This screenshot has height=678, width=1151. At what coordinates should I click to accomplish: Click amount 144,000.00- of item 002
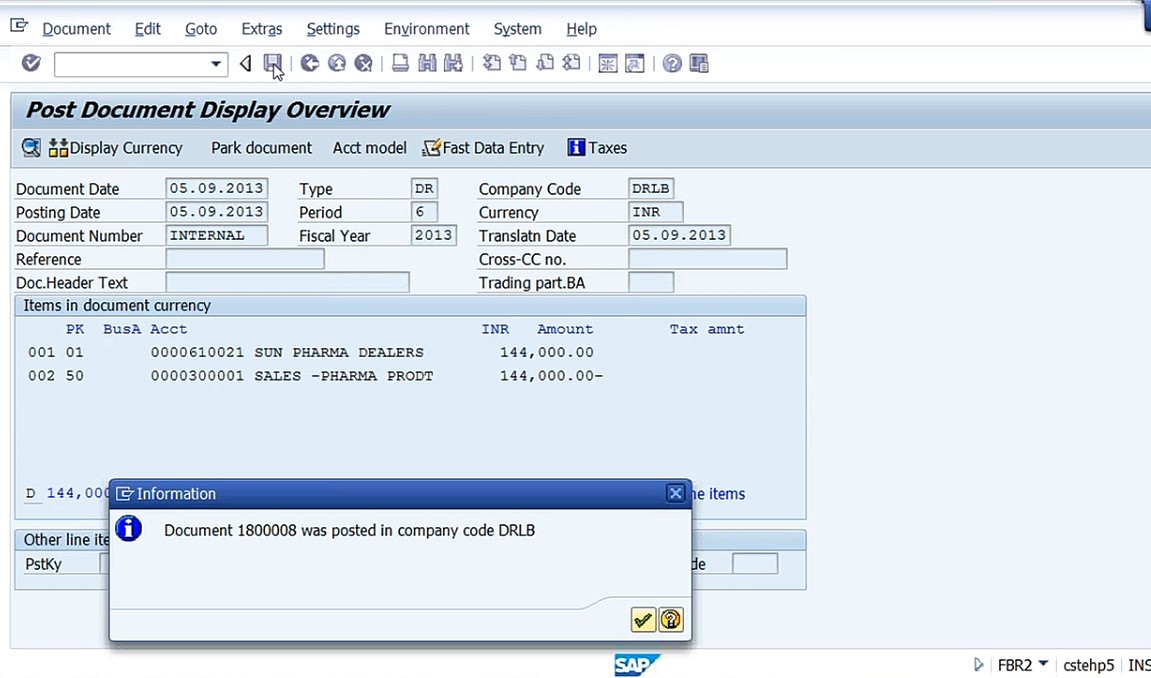[x=551, y=376]
